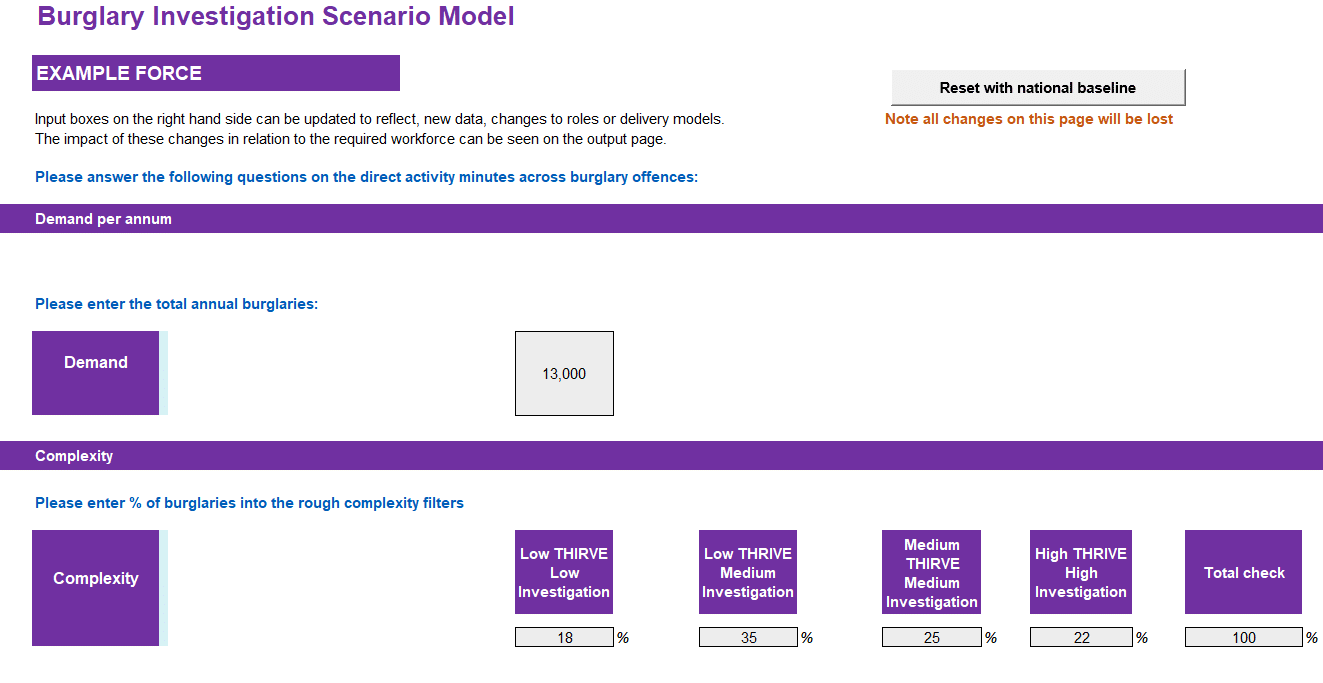Select the Low THRIVE Medium Investigation header
This screenshot has height=683, width=1323.
[x=748, y=571]
